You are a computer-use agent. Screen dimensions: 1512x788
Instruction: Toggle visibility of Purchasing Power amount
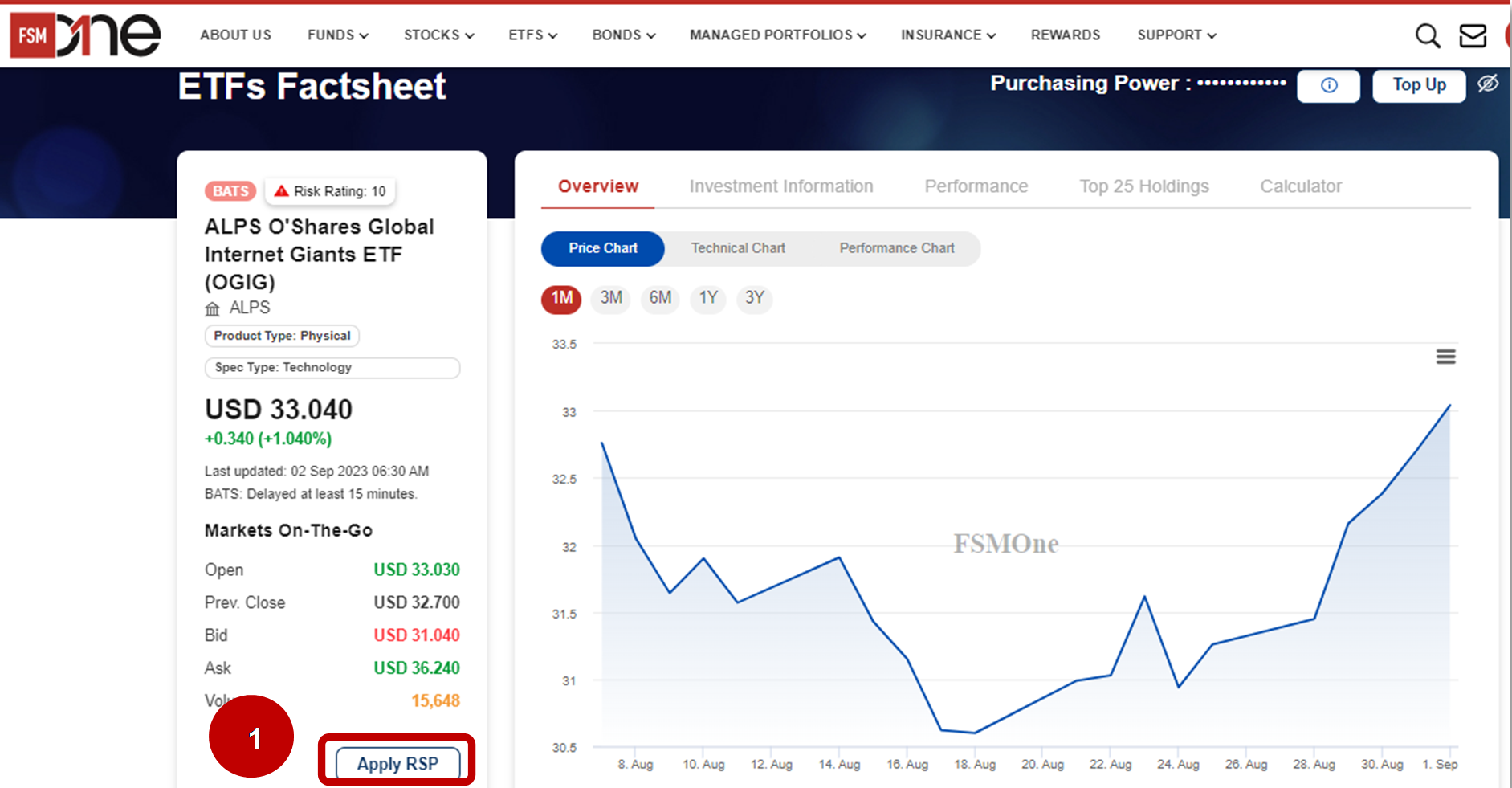coord(1490,84)
